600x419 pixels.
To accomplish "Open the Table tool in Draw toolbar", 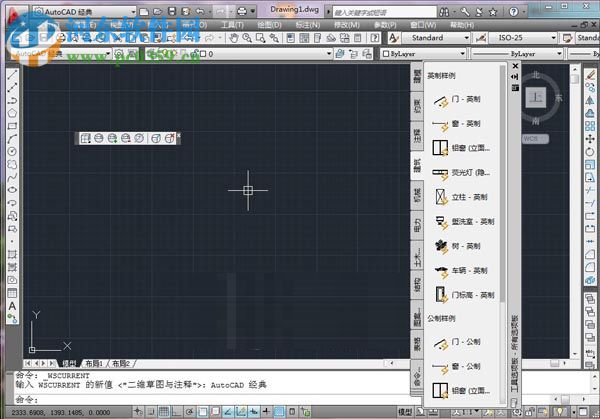I will click(12, 293).
